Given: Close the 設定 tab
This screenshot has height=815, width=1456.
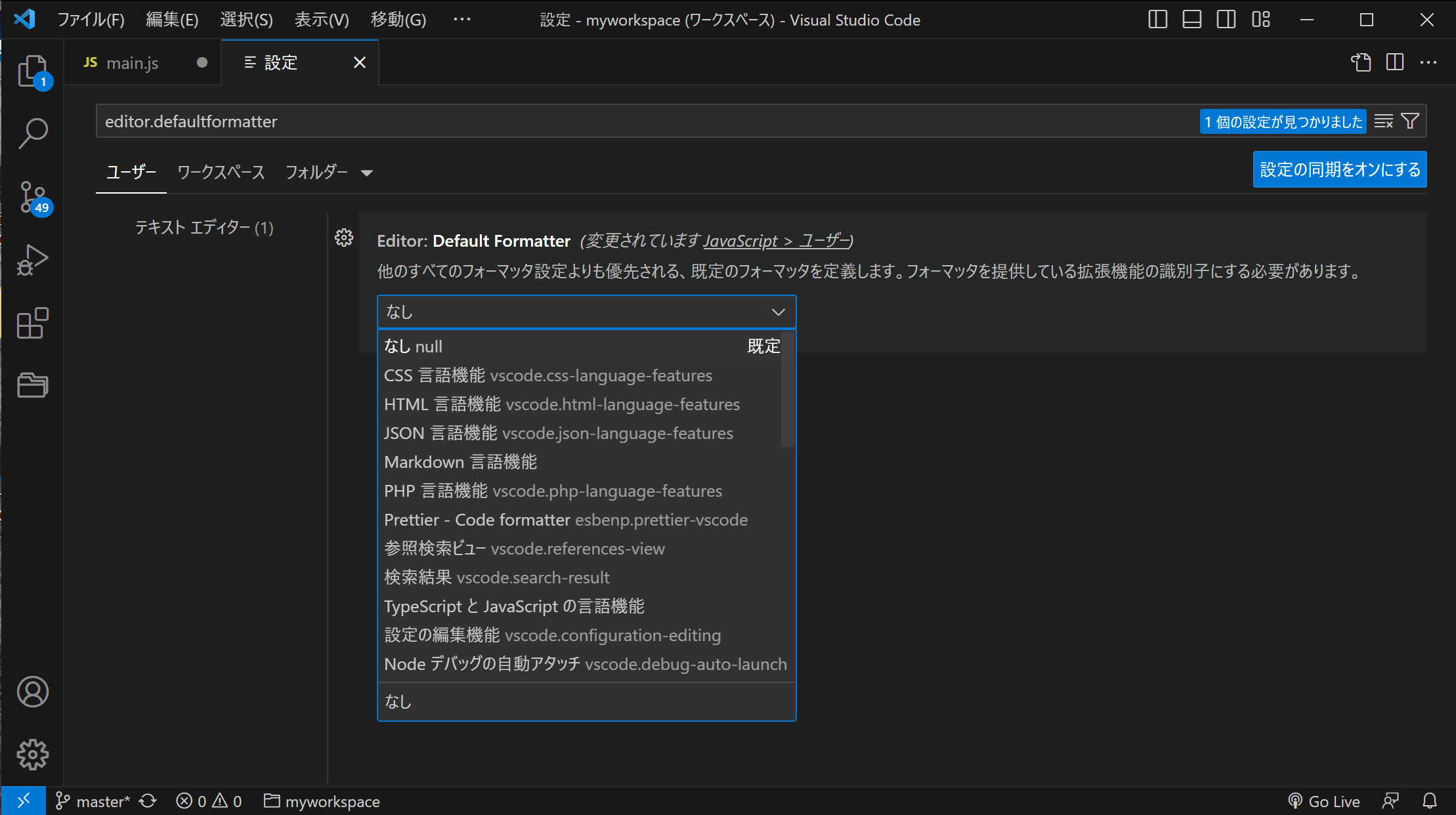Looking at the screenshot, I should pos(360,62).
